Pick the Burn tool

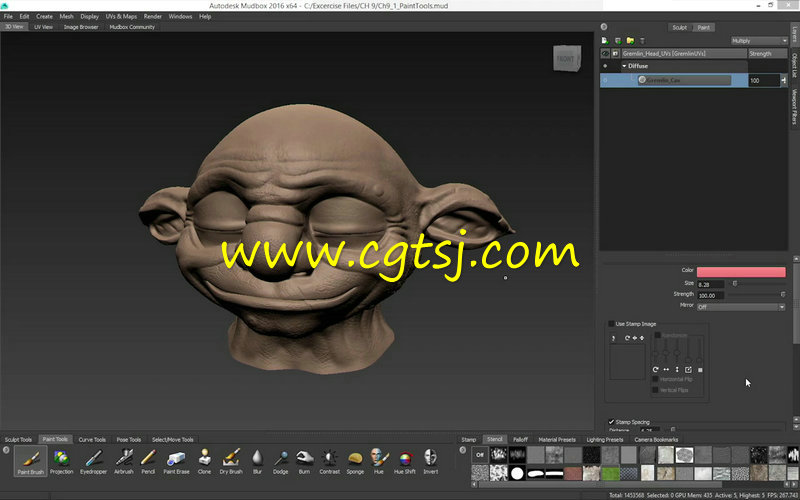pos(304,461)
